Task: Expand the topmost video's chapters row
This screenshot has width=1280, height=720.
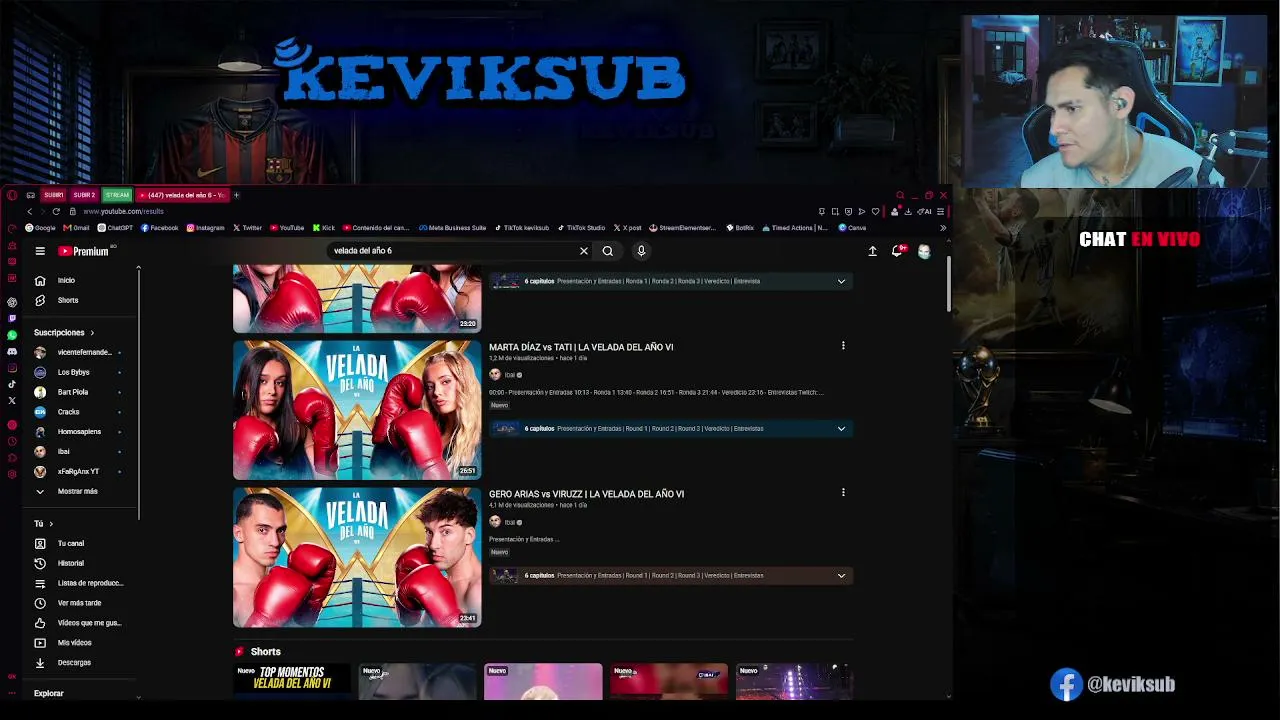Action: pos(841,281)
